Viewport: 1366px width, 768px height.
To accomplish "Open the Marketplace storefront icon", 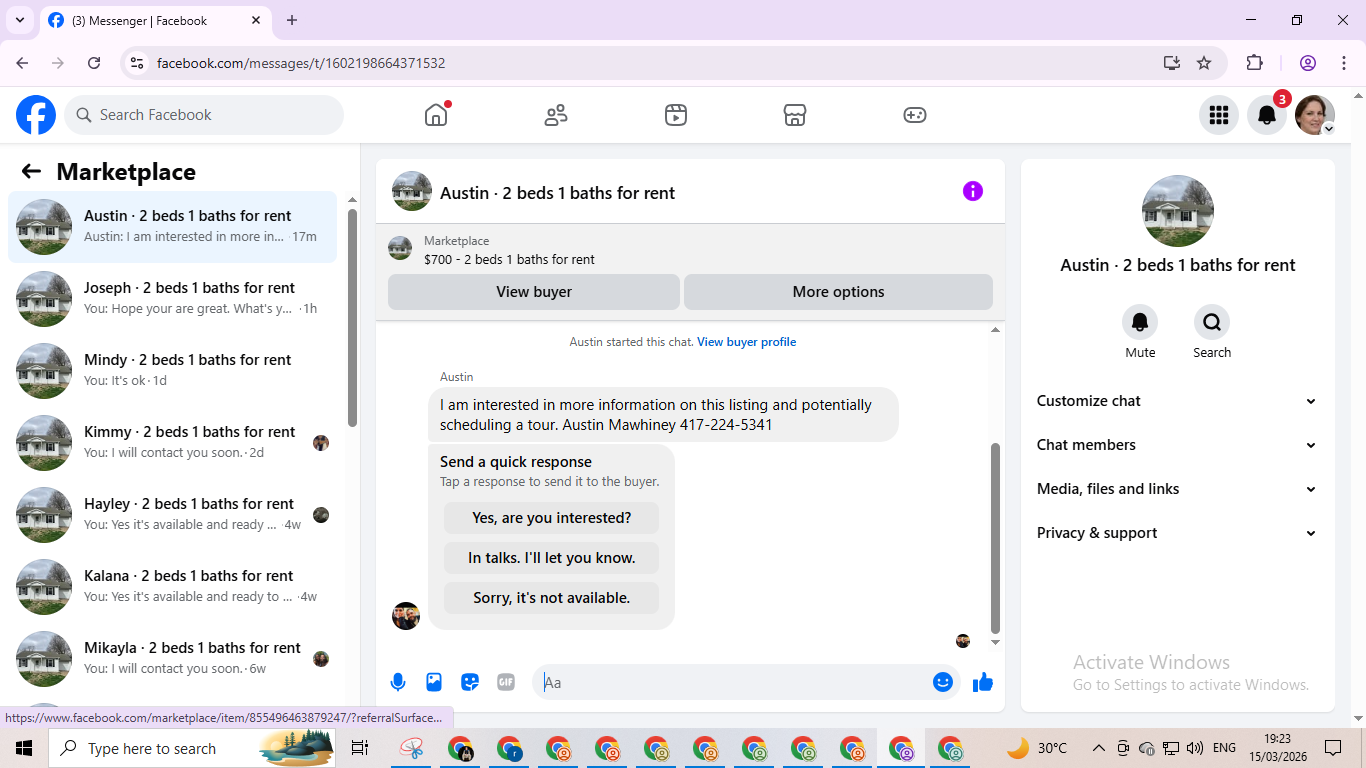I will 795,115.
